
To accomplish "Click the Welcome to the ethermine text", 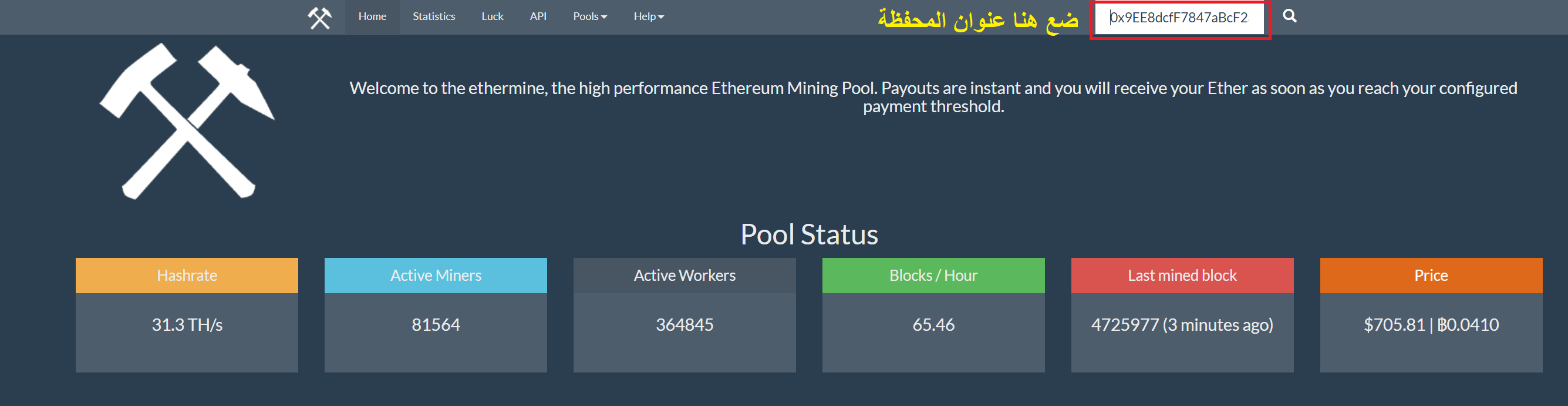I will click(933, 98).
